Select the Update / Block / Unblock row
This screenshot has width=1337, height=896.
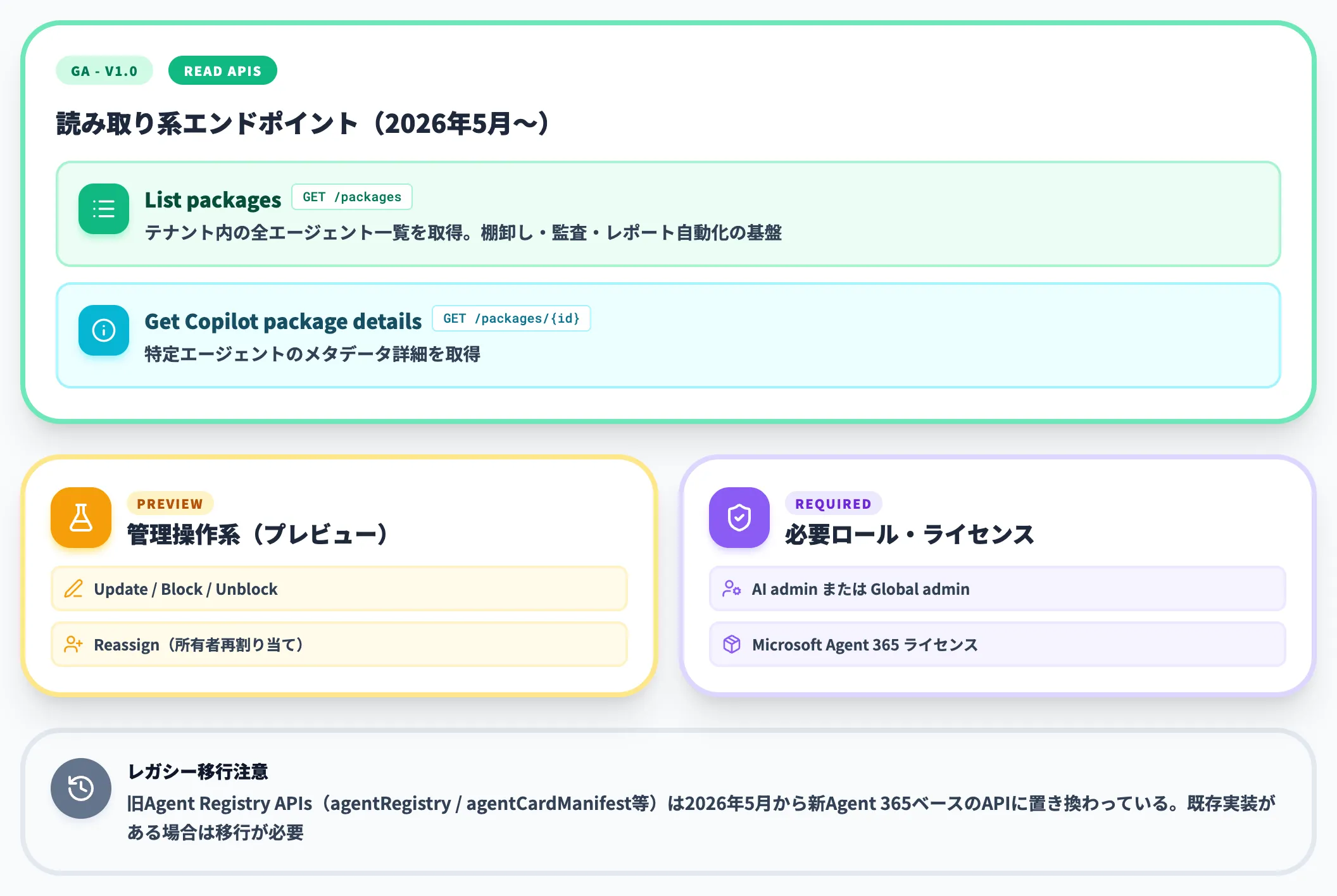[339, 589]
